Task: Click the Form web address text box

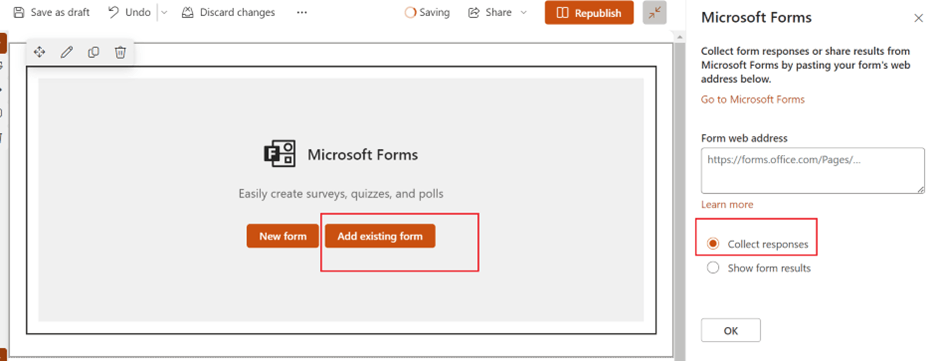Action: 813,171
